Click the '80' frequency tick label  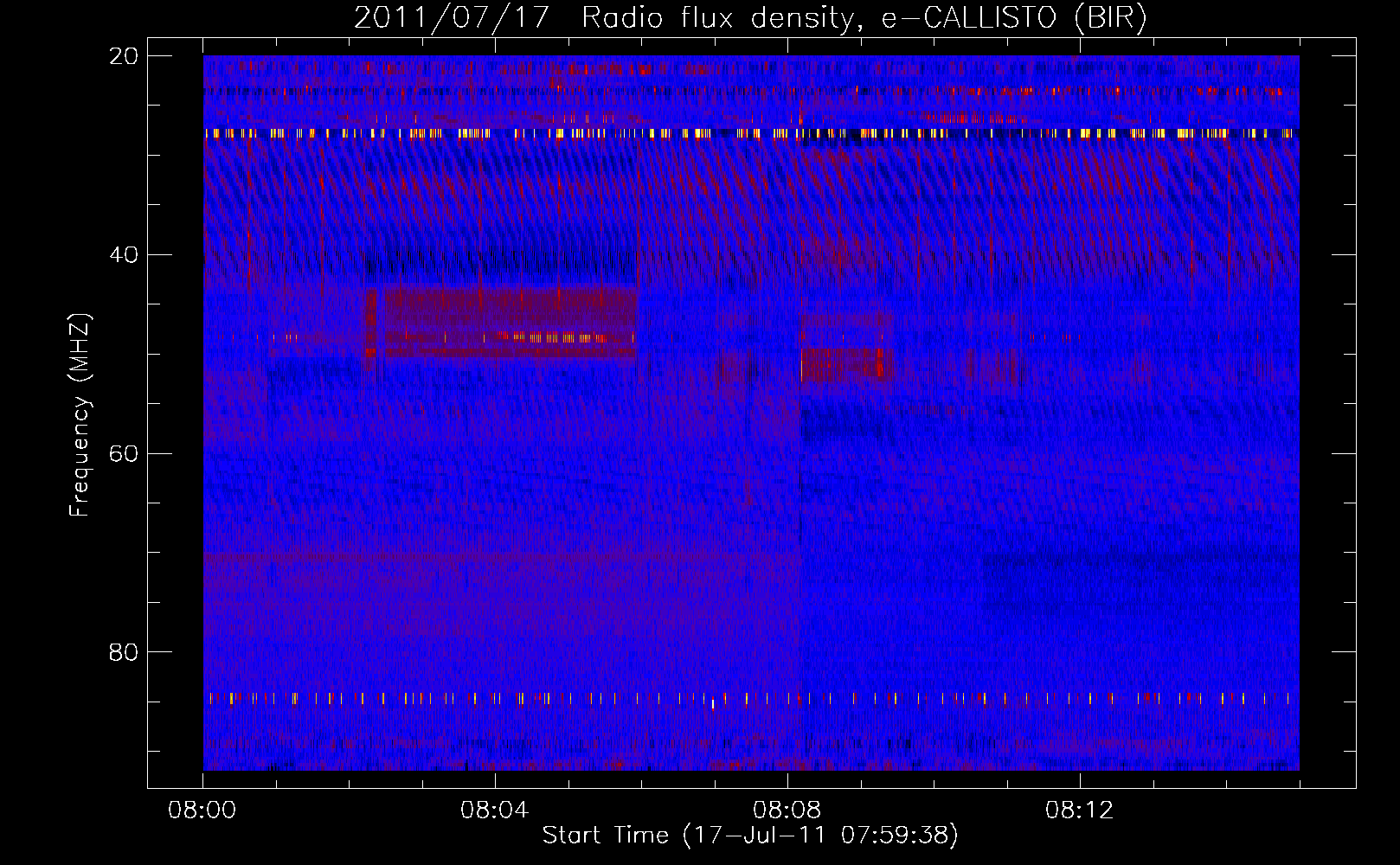tap(125, 652)
